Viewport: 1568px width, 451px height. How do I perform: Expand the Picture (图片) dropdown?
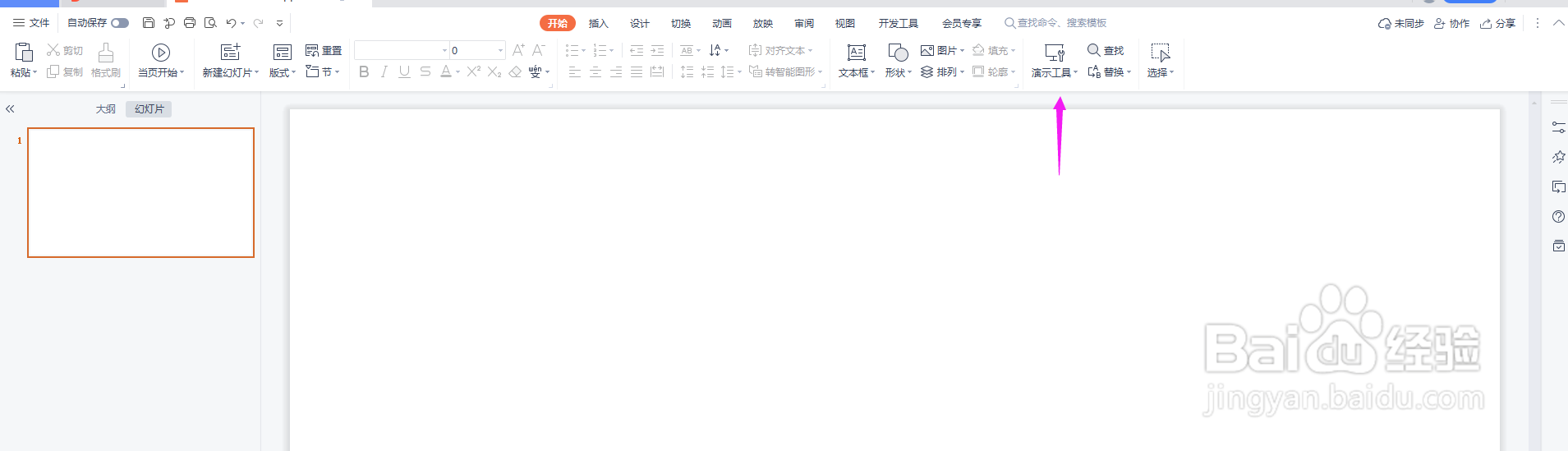pos(962,50)
